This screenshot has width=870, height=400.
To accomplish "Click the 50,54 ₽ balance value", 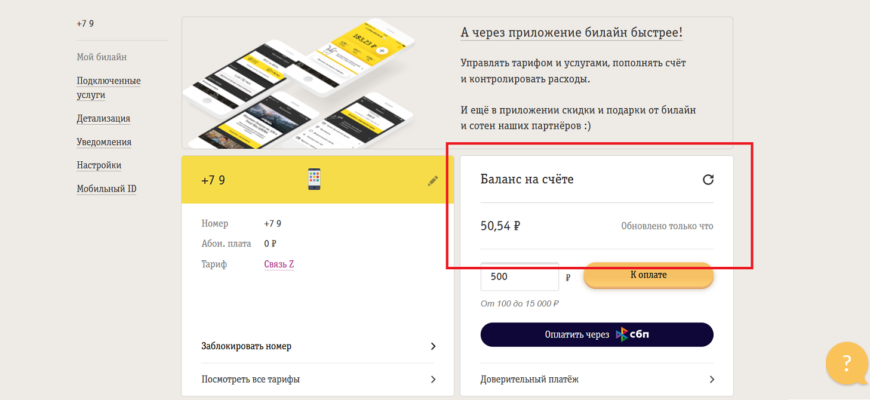I will pyautogui.click(x=500, y=226).
